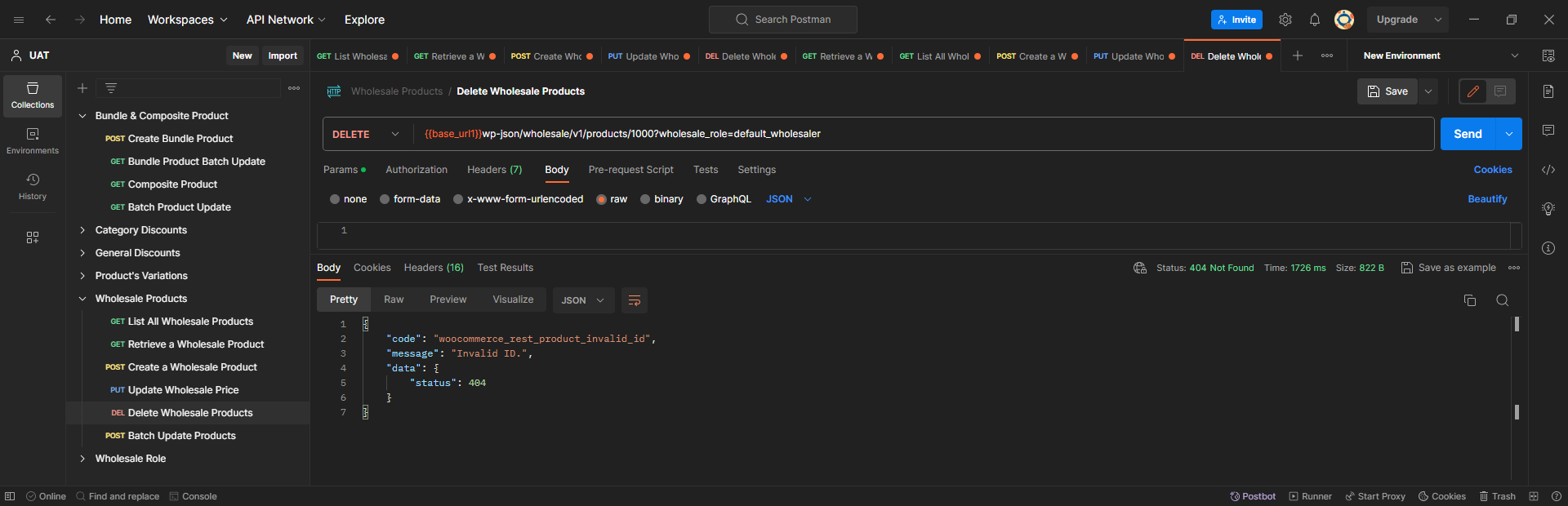Search within the response body
The image size is (1568, 506).
pyautogui.click(x=1502, y=300)
